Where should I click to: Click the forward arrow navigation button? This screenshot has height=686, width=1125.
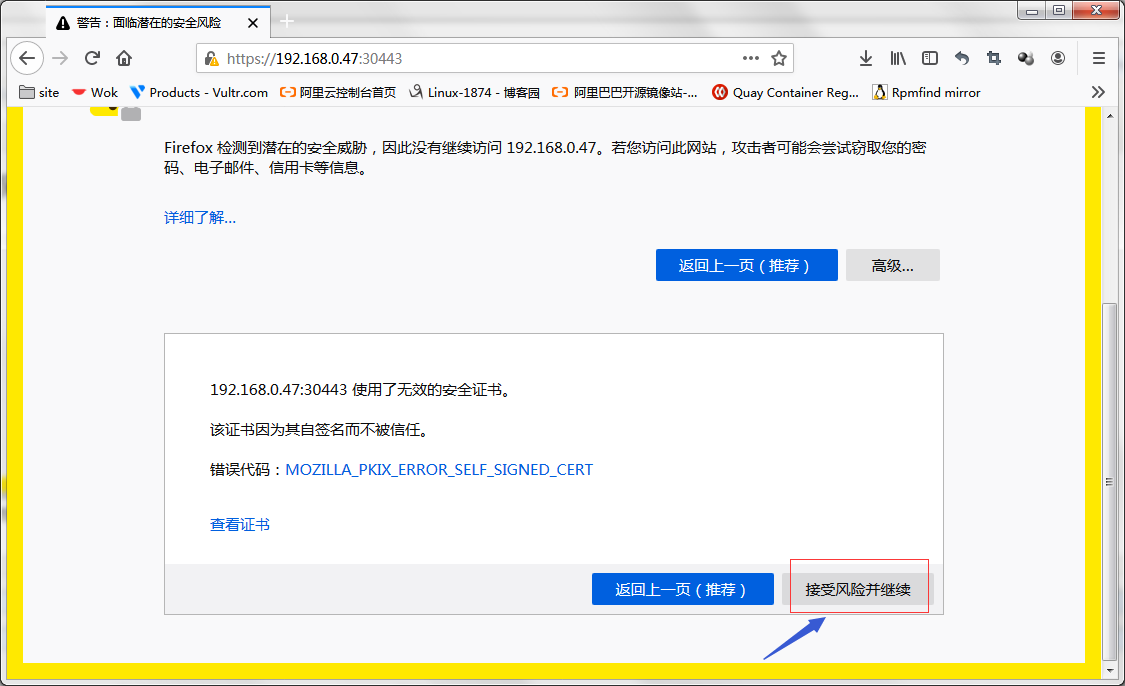60,58
